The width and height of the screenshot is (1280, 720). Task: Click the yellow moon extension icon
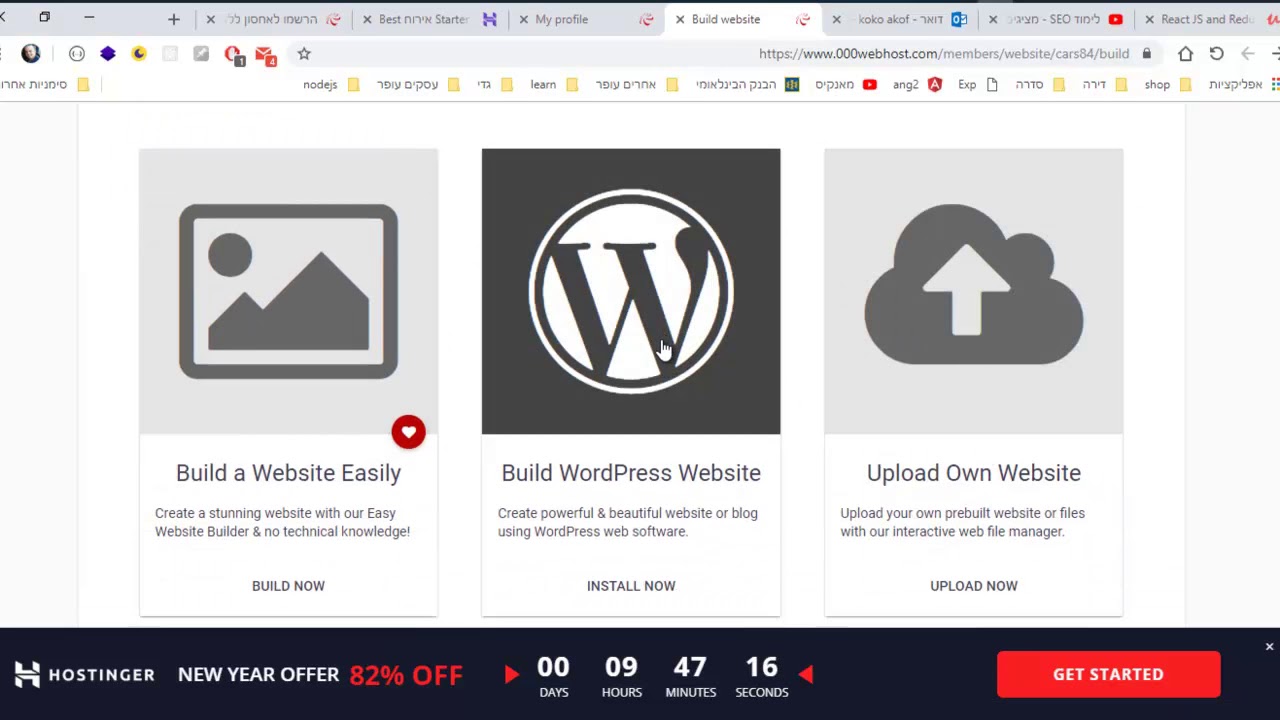[x=139, y=54]
